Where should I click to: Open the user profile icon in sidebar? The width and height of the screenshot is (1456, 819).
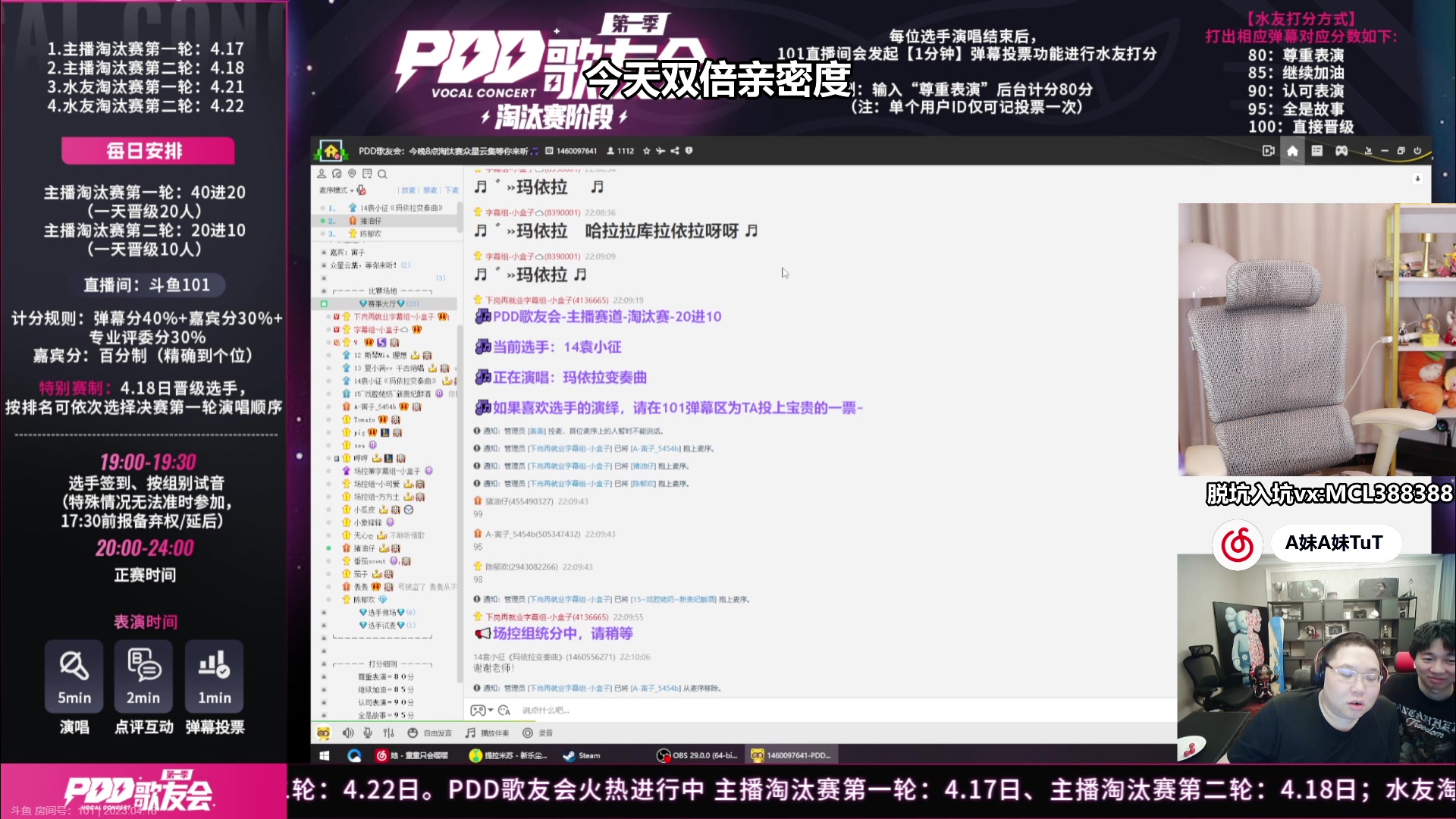coord(322,174)
